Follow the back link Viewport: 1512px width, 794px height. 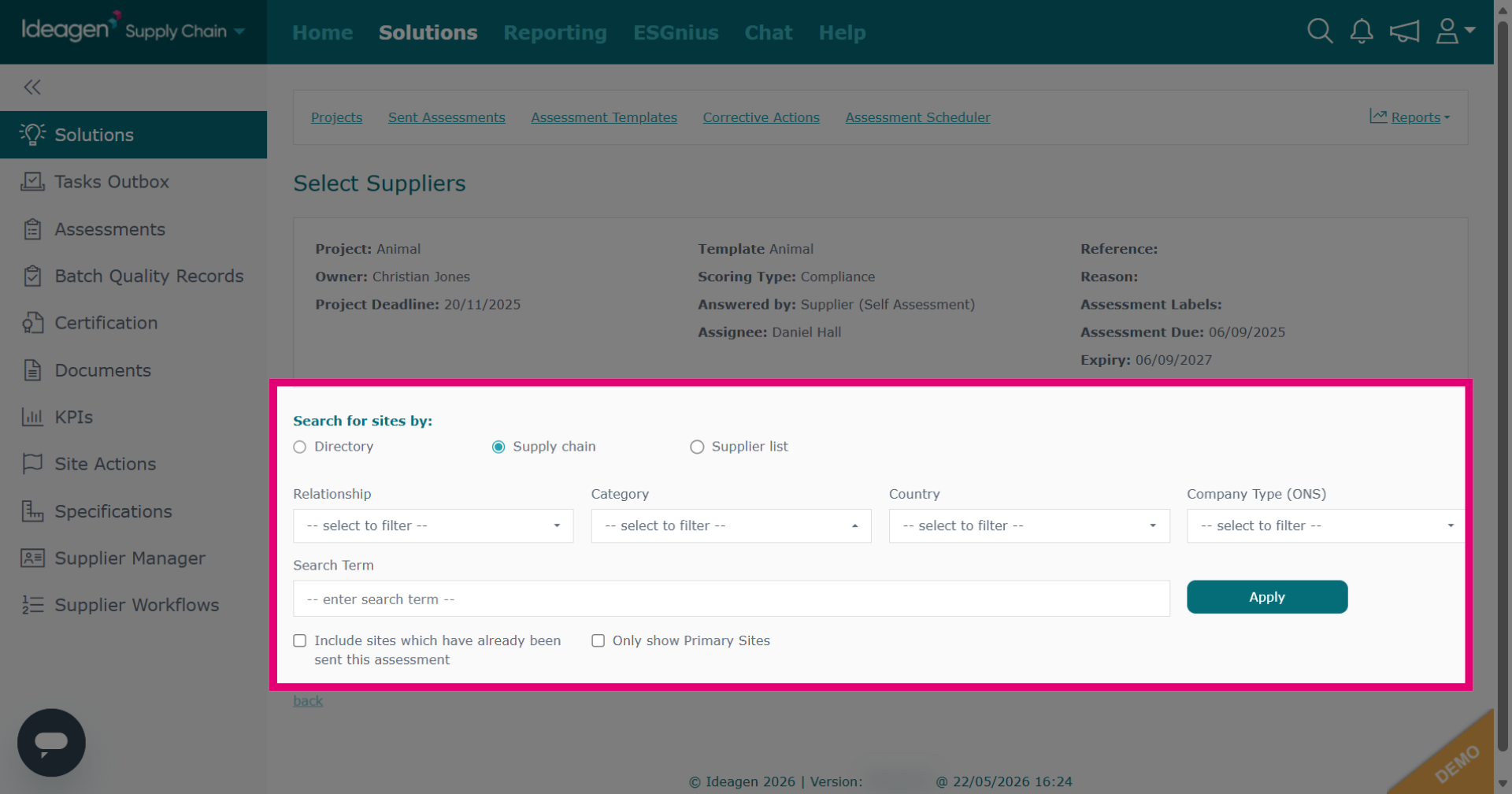click(308, 701)
